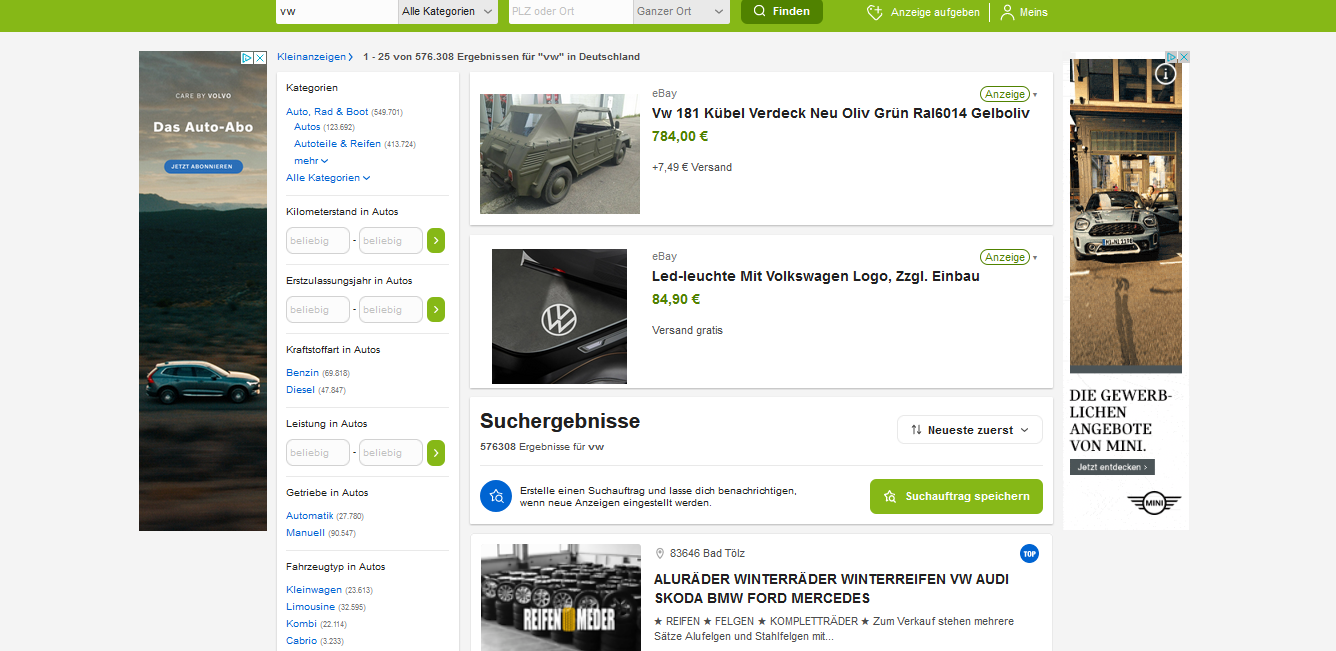Click Suchauftrag speichern button

tap(956, 496)
